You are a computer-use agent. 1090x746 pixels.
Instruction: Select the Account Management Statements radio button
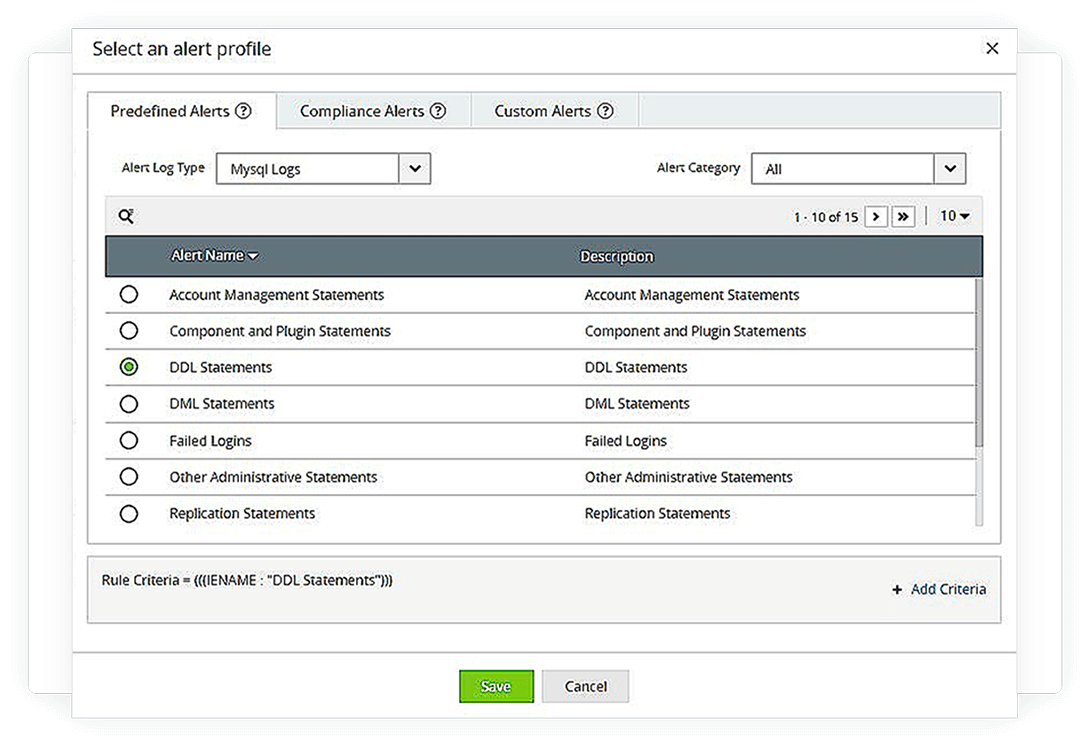[x=129, y=294]
